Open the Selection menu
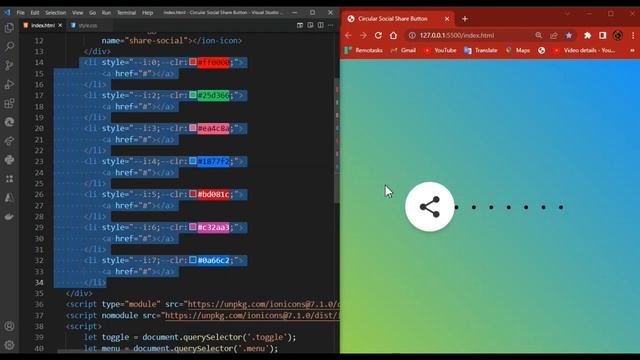The height and width of the screenshot is (360, 640). 56,13
